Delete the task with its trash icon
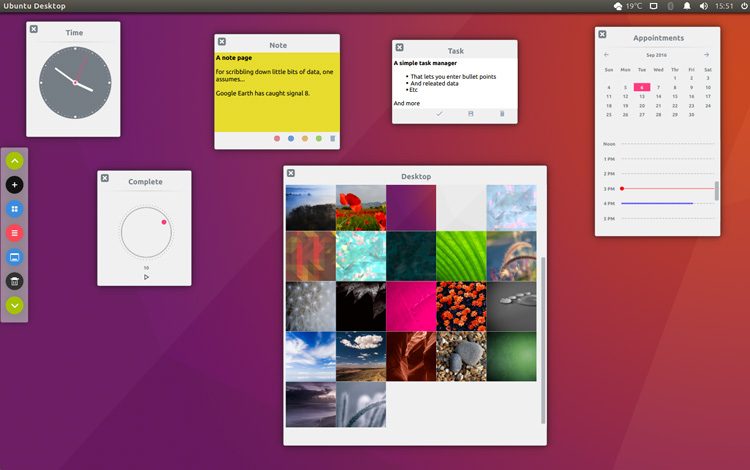Viewport: 750px width, 470px height. click(x=502, y=114)
